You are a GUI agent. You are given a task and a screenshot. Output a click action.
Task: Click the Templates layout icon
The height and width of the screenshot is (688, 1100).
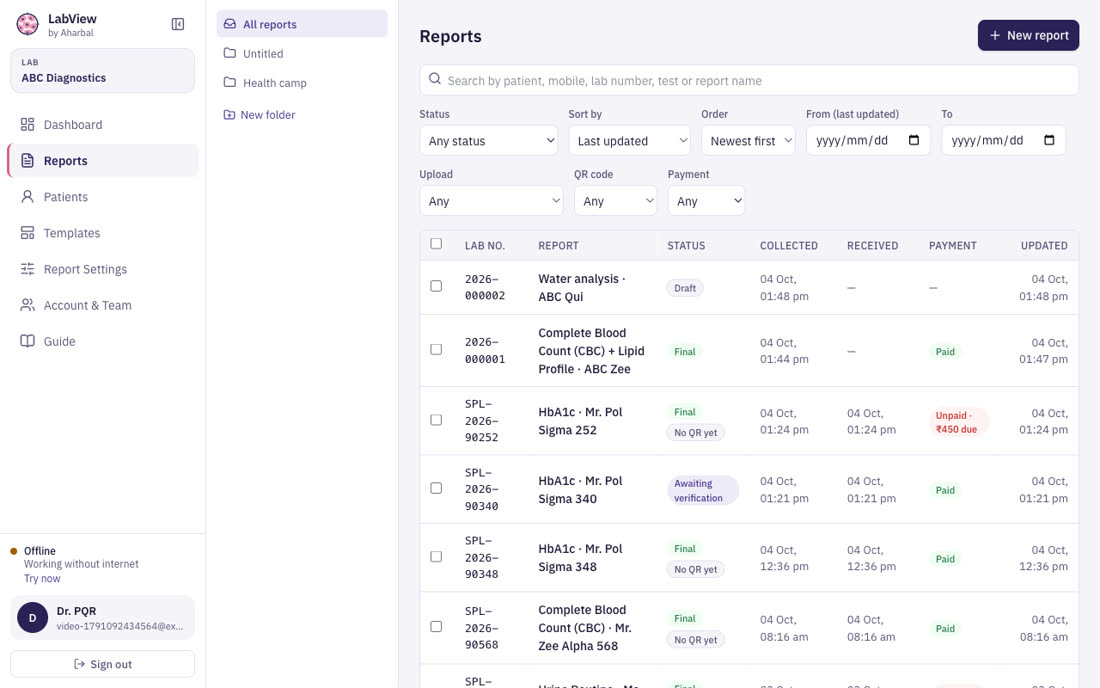point(27,233)
